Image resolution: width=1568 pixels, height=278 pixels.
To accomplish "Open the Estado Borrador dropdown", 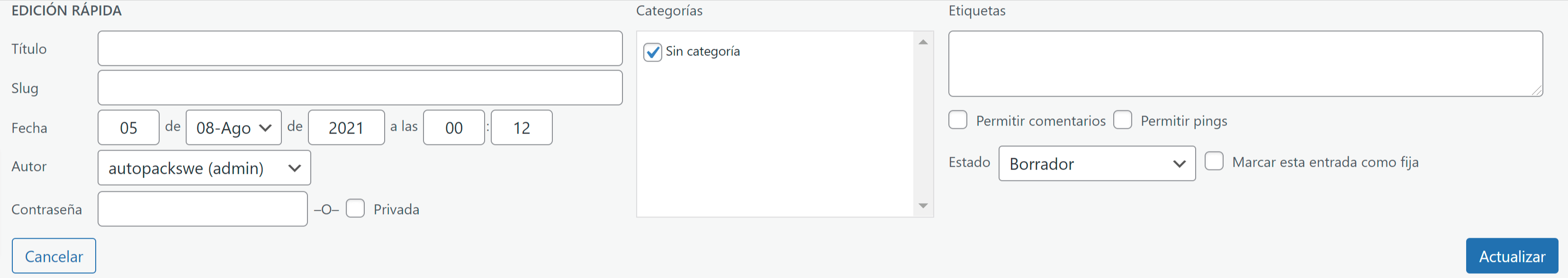I will tap(1097, 164).
